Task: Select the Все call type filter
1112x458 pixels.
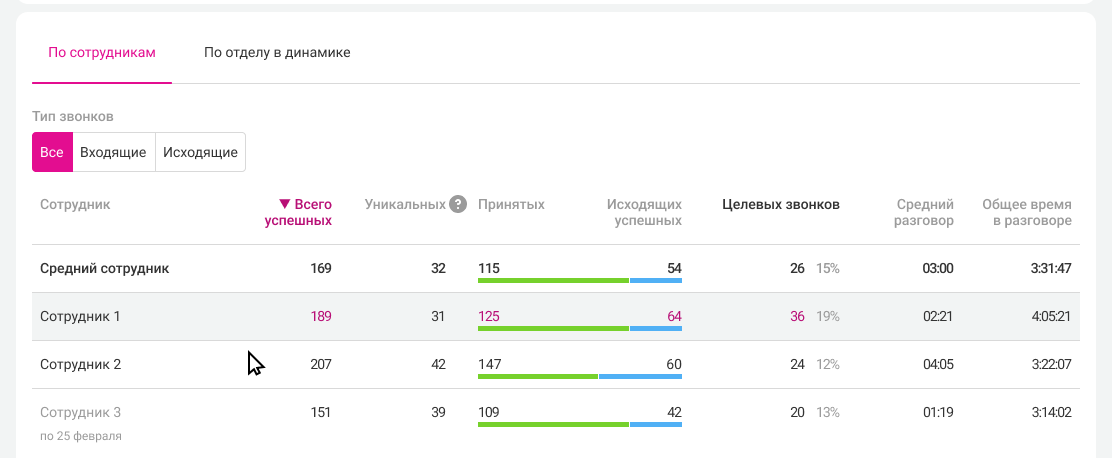Action: click(x=52, y=152)
